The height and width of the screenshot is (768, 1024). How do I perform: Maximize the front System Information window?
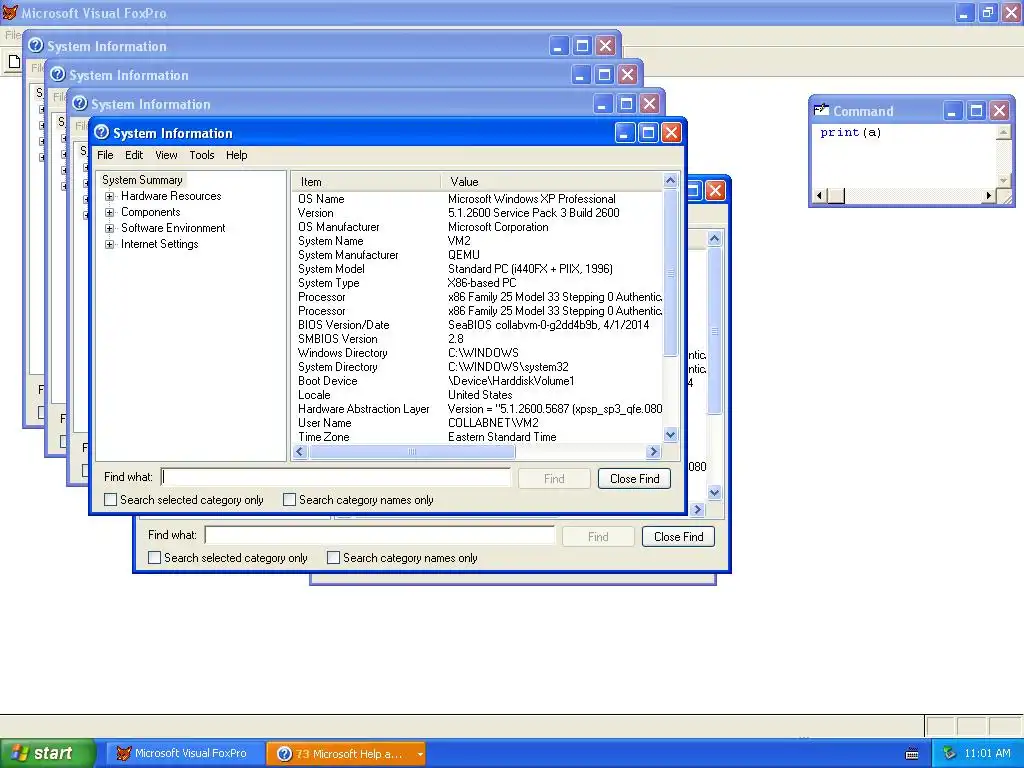click(x=648, y=133)
